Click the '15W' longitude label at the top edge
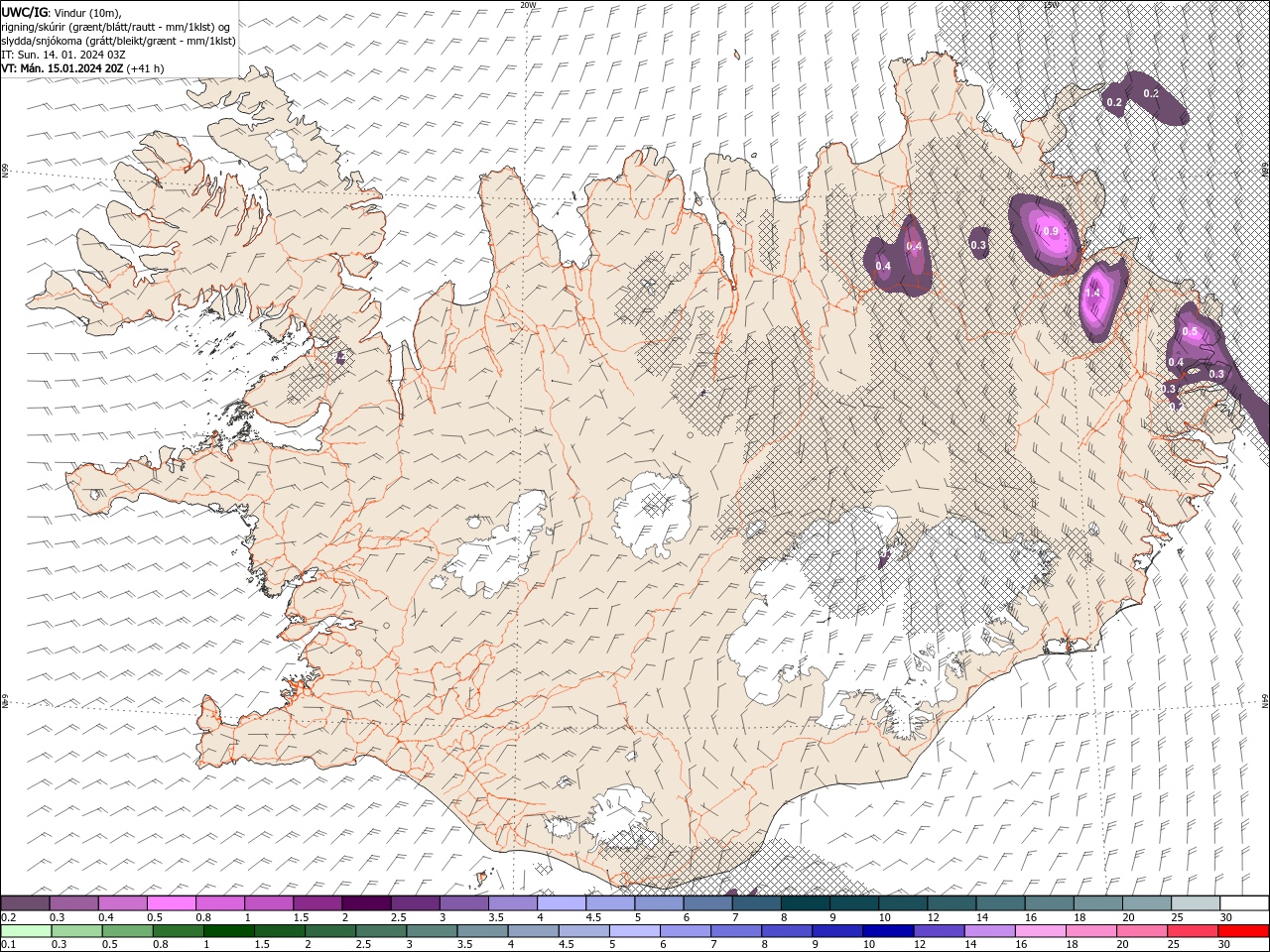Image resolution: width=1270 pixels, height=952 pixels. pos(1051,5)
